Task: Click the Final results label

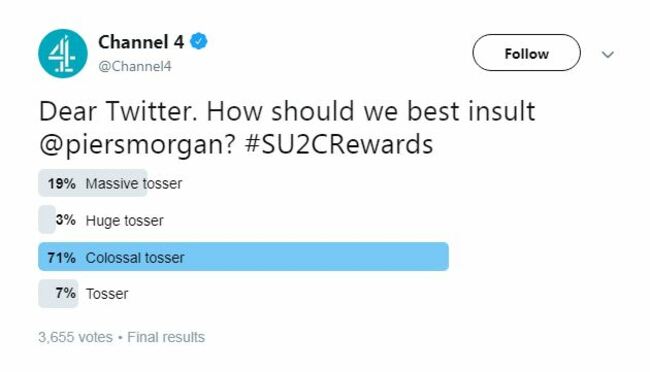Action: tap(166, 337)
